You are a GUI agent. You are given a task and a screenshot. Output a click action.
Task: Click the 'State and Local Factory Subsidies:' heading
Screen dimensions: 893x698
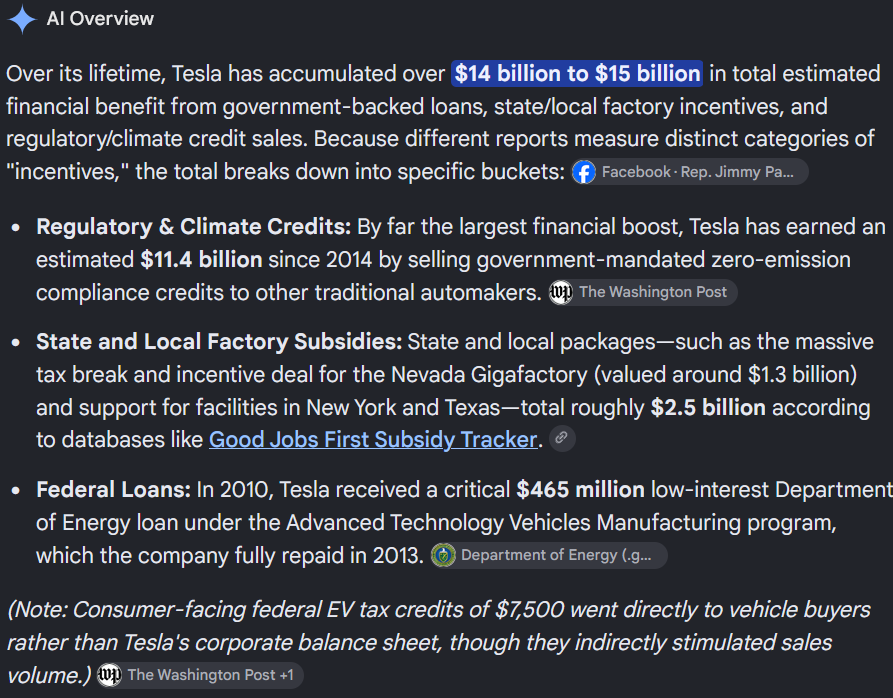click(x=219, y=342)
